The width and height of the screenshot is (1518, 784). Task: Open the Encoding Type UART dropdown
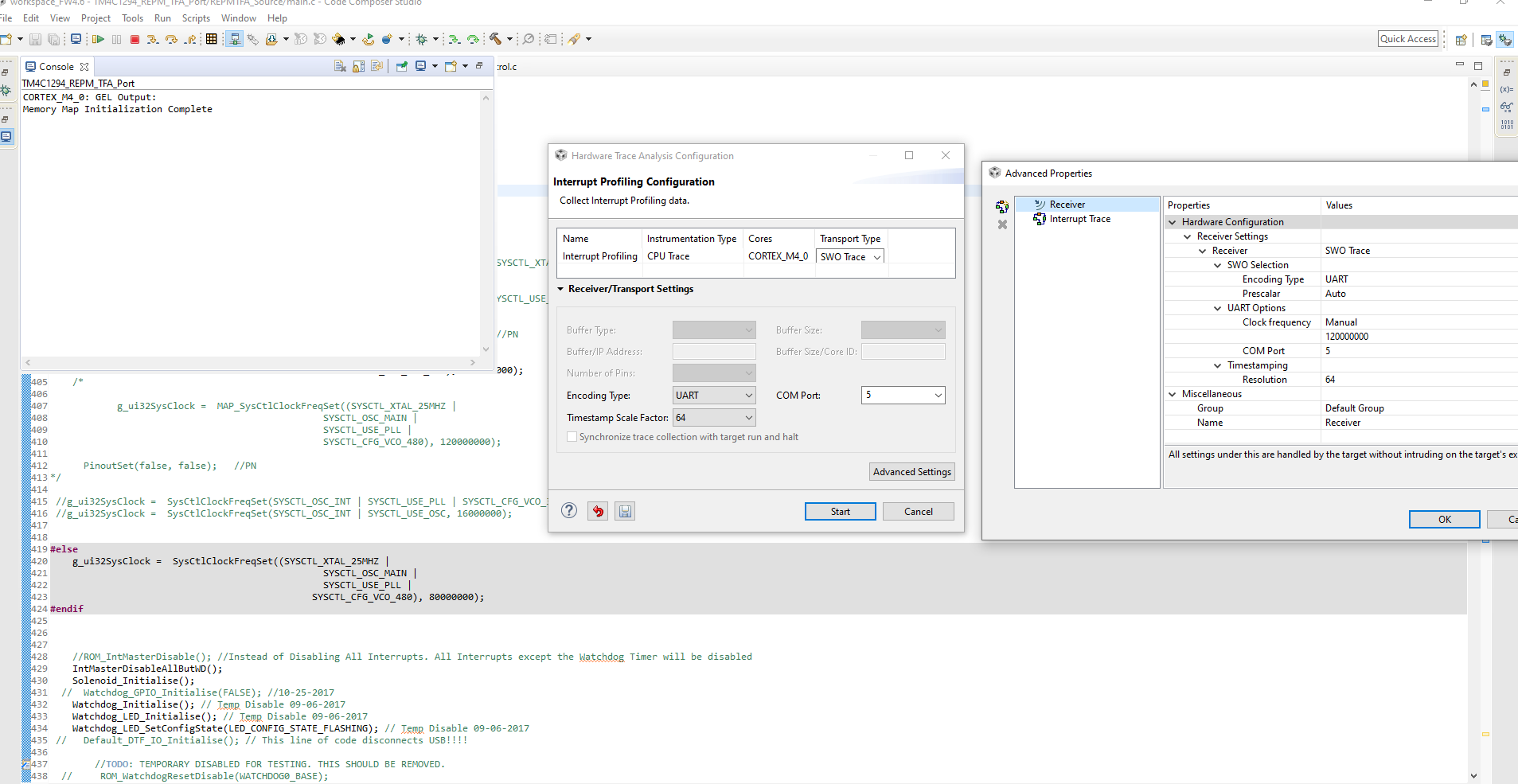point(714,396)
